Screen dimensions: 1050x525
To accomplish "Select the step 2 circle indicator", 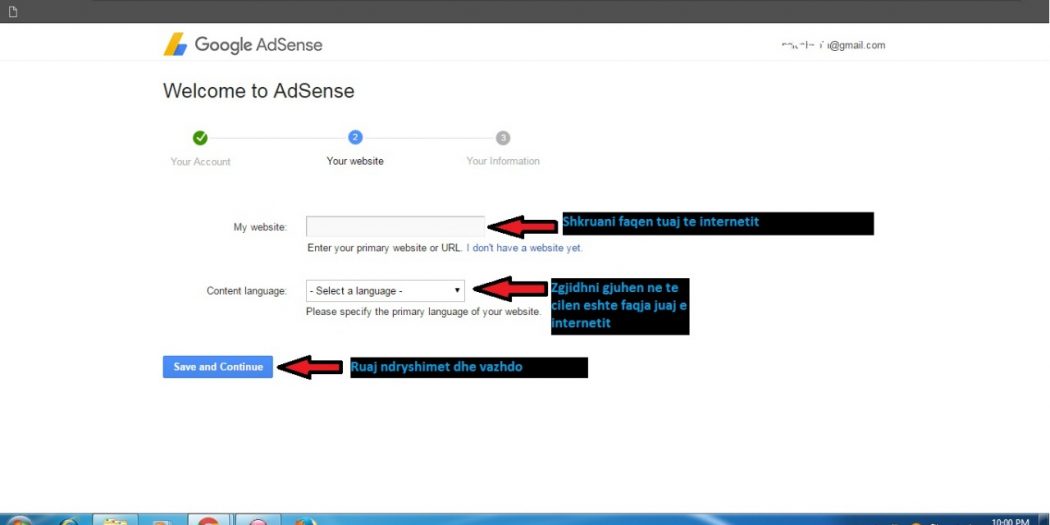I will [356, 137].
